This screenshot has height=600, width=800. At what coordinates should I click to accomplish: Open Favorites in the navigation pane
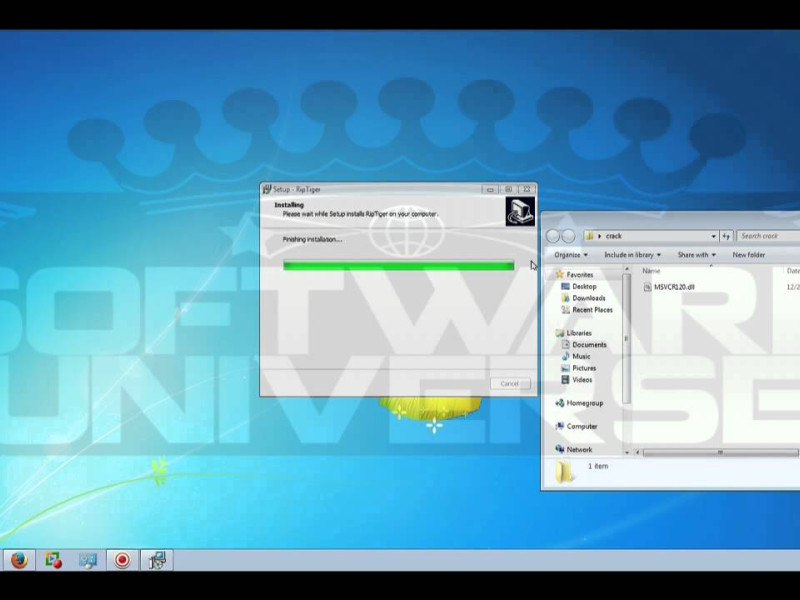pyautogui.click(x=580, y=274)
